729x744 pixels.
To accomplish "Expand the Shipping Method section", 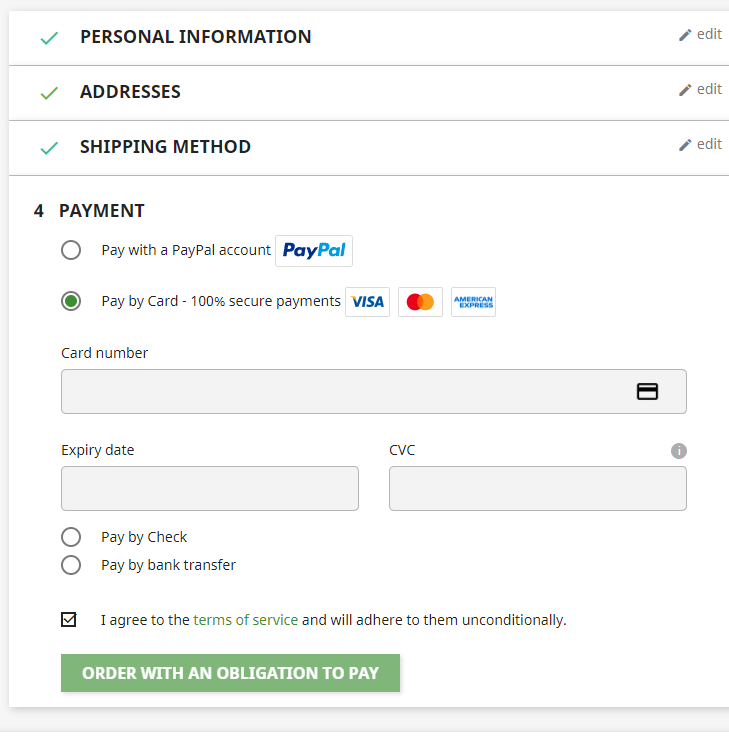I will point(165,147).
